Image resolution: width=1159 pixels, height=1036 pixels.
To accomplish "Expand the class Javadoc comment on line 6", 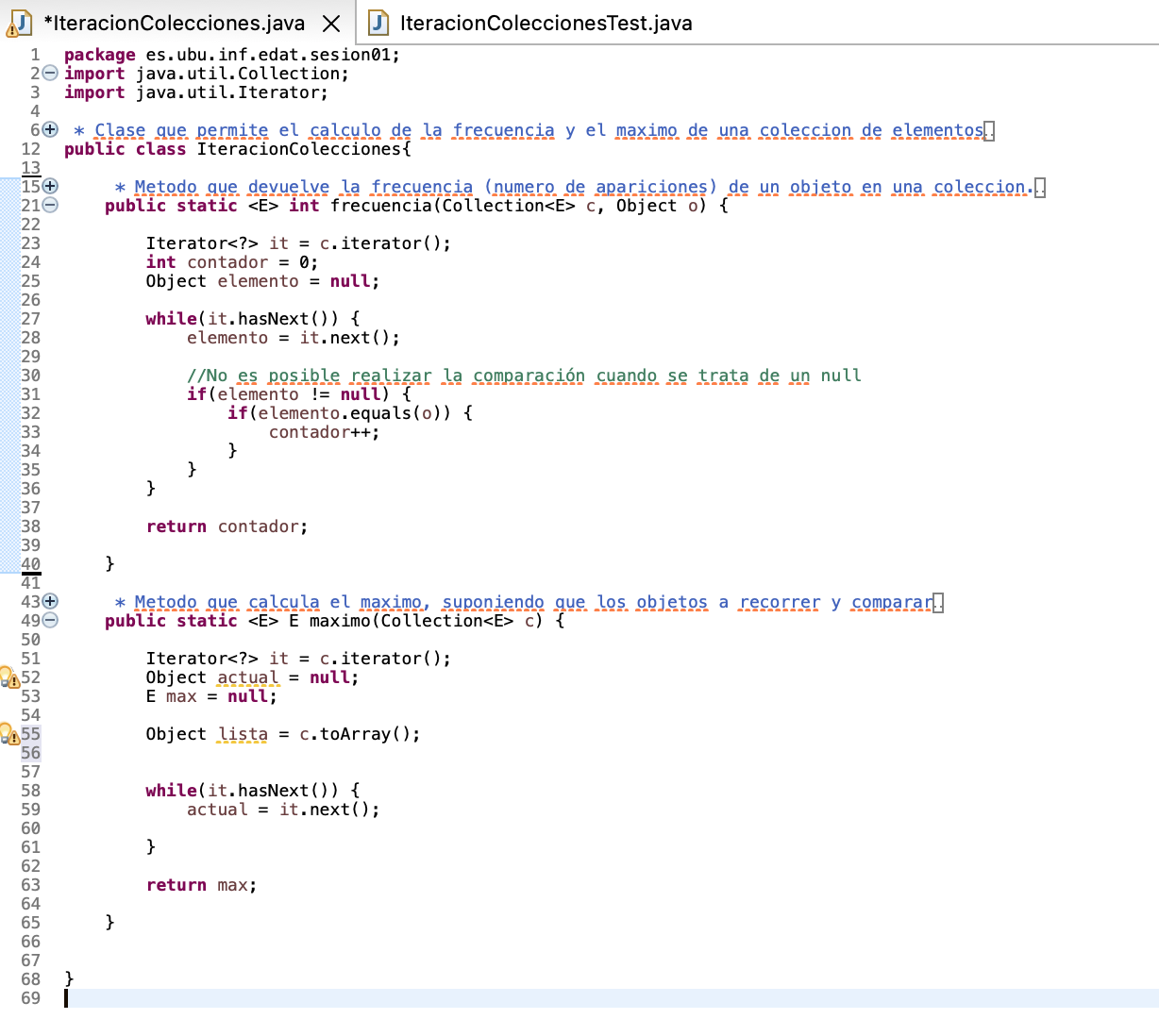I will [x=51, y=130].
